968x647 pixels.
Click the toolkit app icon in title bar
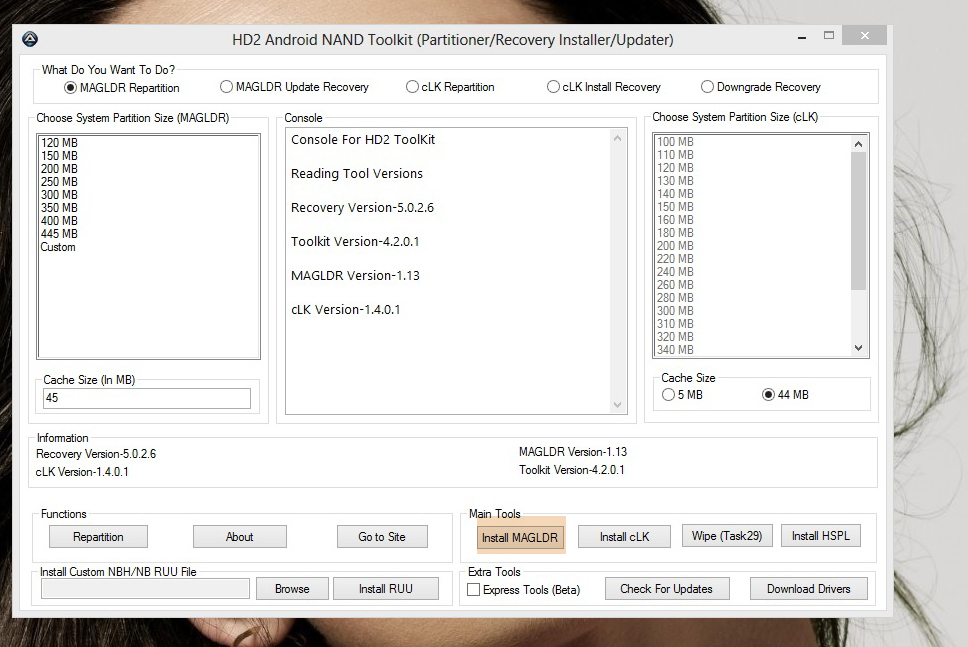tap(30, 40)
